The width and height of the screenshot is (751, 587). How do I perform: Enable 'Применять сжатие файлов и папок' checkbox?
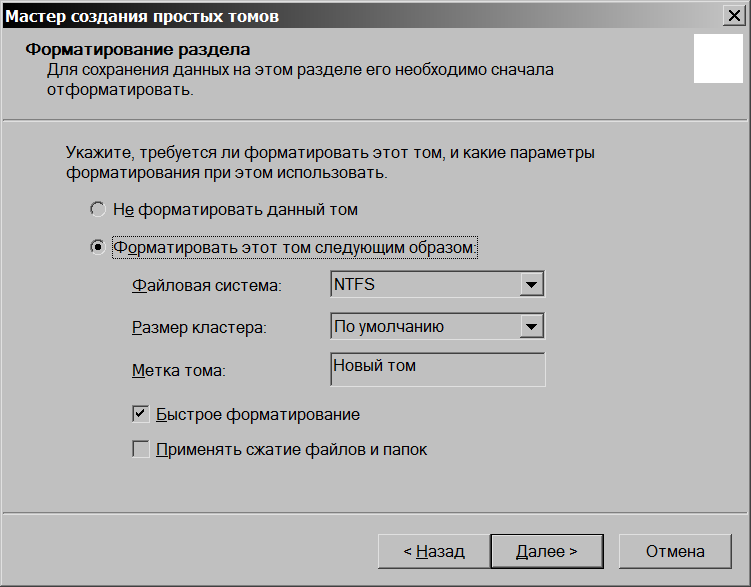pos(141,449)
